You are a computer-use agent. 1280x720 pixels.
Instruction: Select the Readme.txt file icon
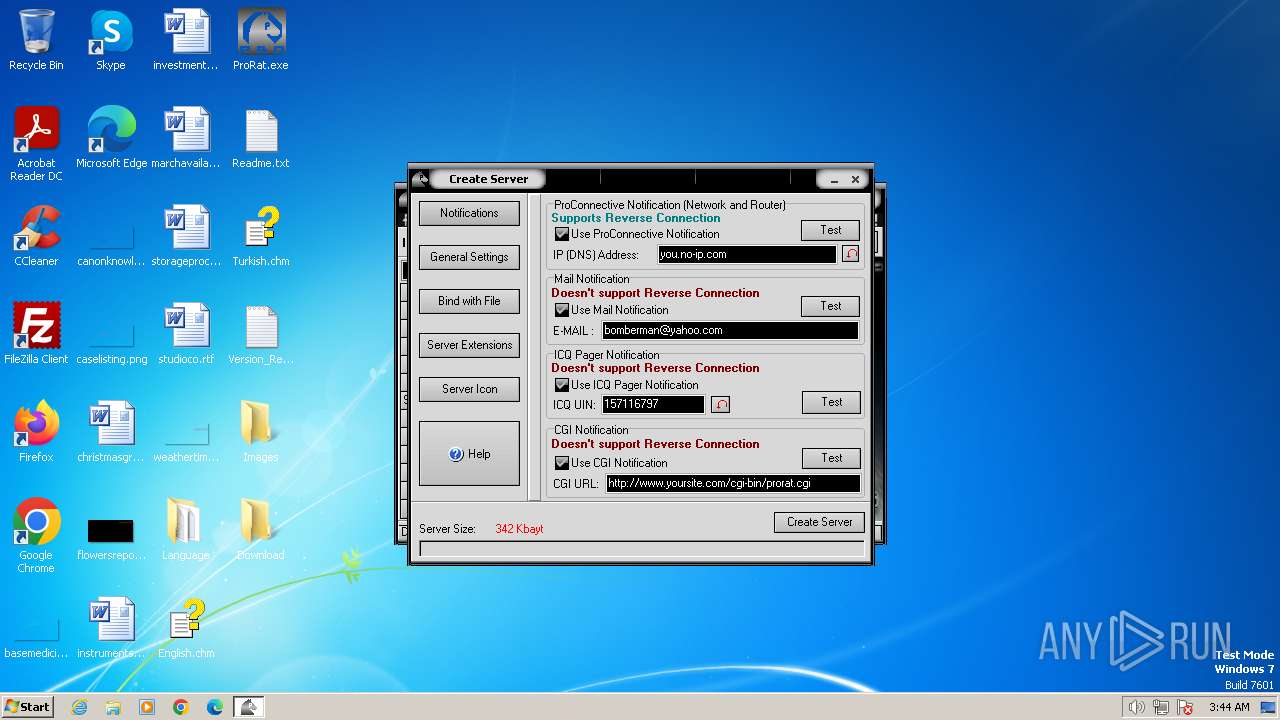(x=261, y=138)
